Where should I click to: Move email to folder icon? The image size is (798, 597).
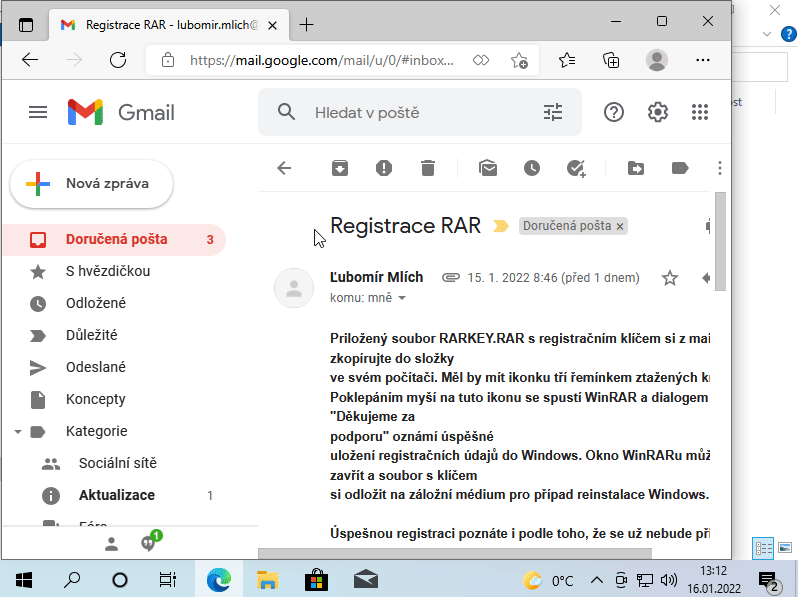point(636,168)
